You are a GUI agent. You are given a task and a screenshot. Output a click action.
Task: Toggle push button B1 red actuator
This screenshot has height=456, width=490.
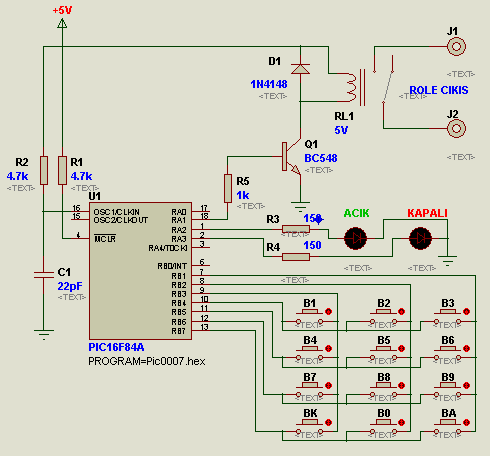coord(328,312)
